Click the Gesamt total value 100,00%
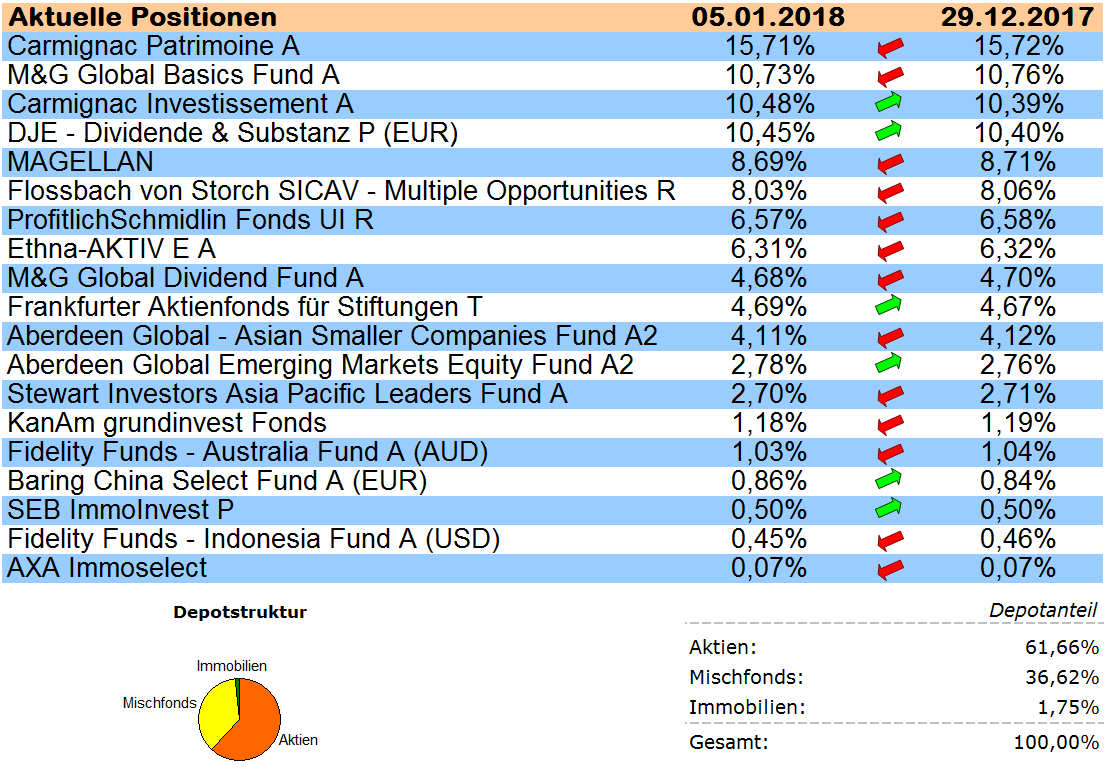 click(x=1064, y=743)
